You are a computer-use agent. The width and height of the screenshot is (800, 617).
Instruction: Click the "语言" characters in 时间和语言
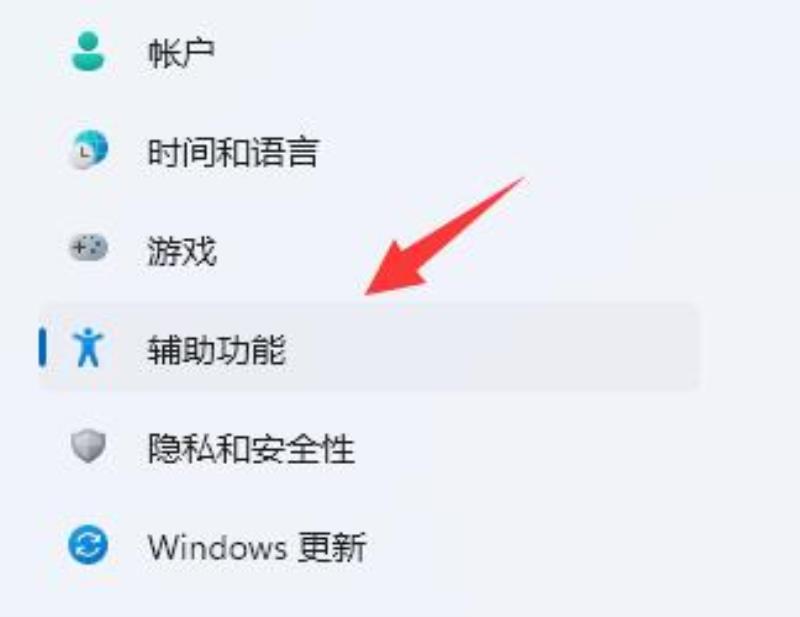[x=285, y=152]
